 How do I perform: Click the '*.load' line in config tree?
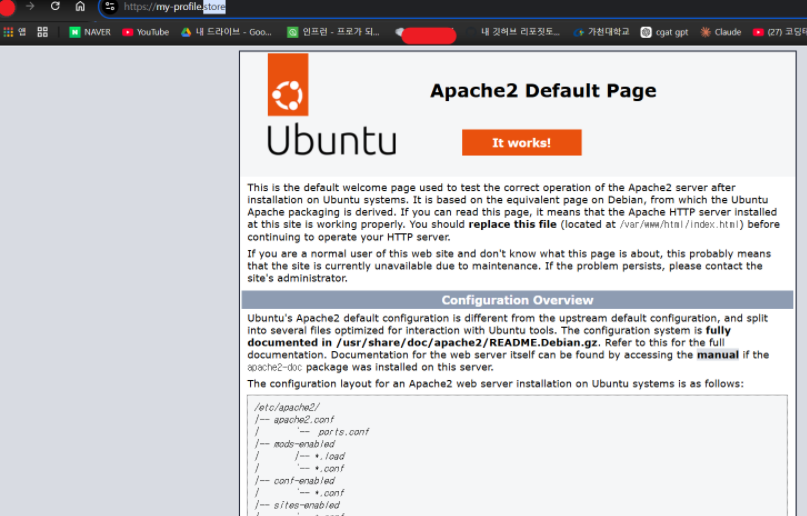(x=329, y=456)
